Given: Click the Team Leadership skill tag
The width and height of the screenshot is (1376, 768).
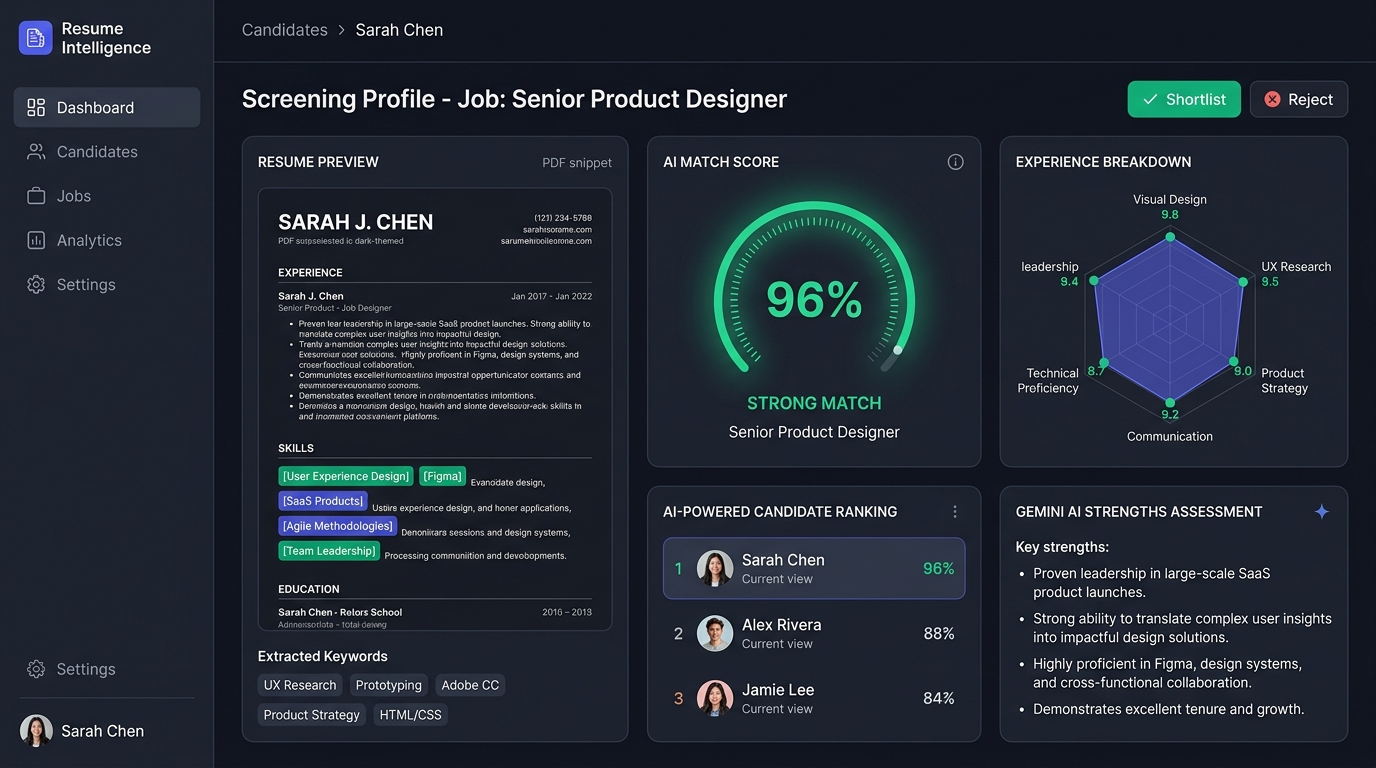Looking at the screenshot, I should click(x=329, y=551).
